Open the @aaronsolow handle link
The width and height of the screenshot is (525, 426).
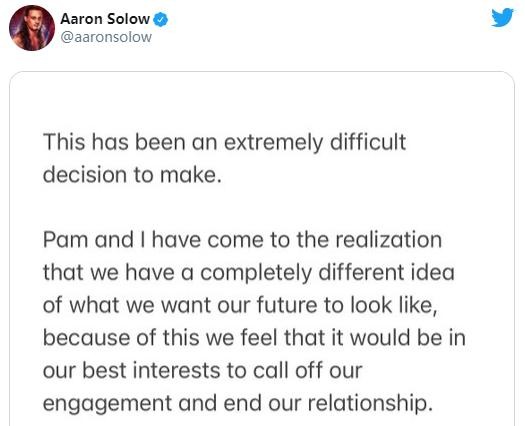(106, 37)
